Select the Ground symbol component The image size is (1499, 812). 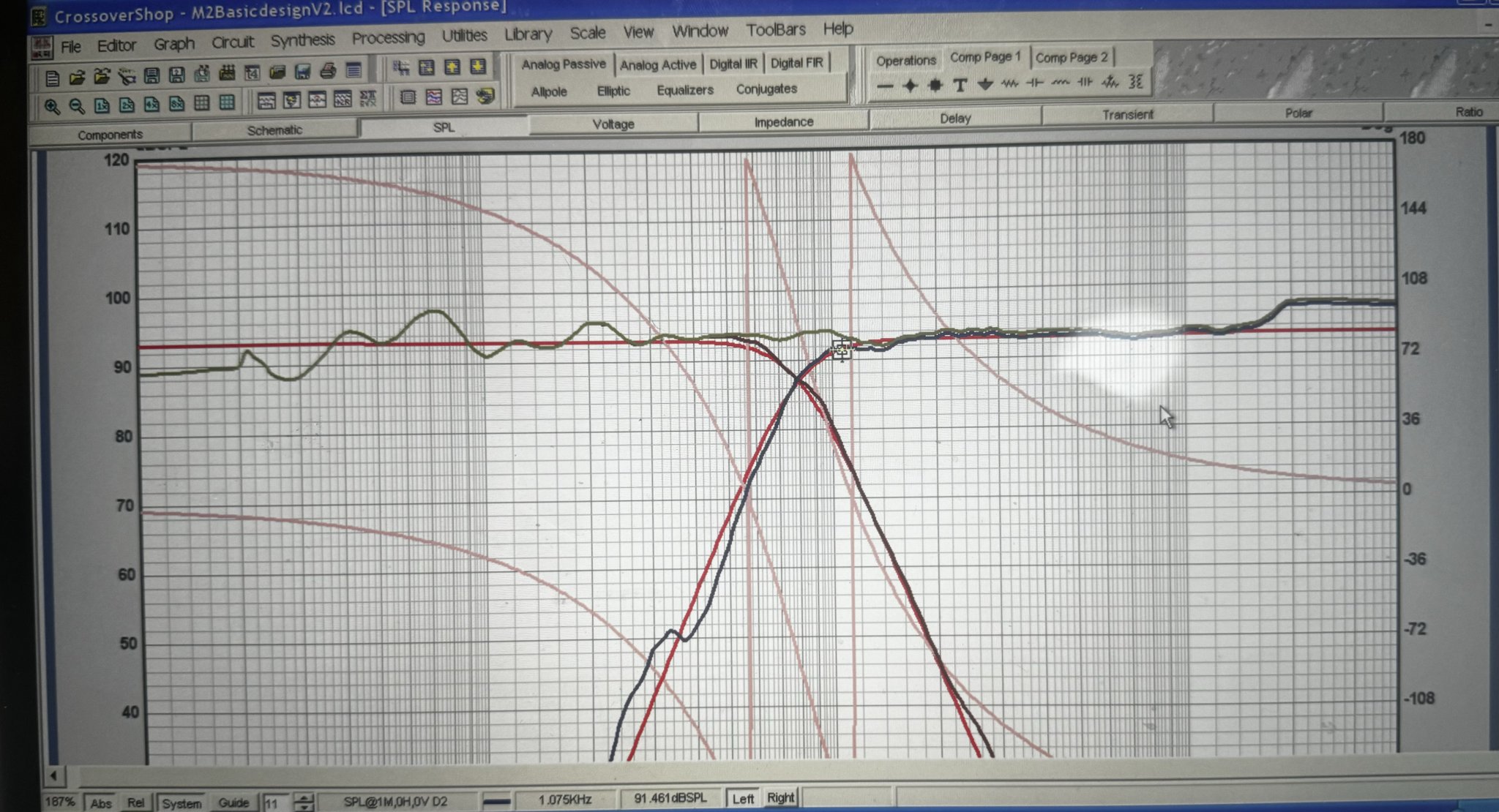(x=984, y=84)
